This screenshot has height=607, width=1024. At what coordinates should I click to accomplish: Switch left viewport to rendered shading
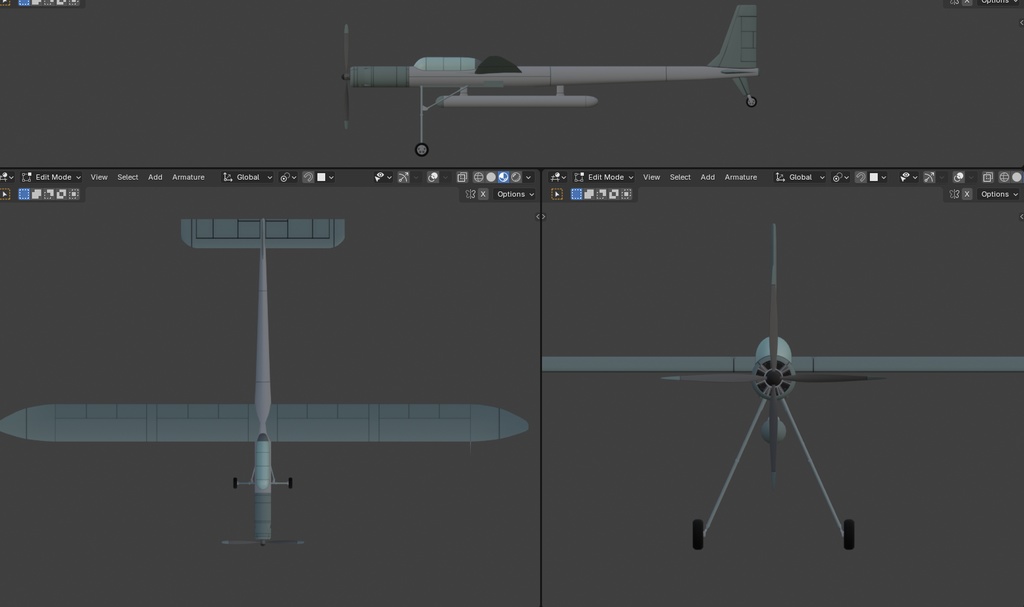pos(516,177)
